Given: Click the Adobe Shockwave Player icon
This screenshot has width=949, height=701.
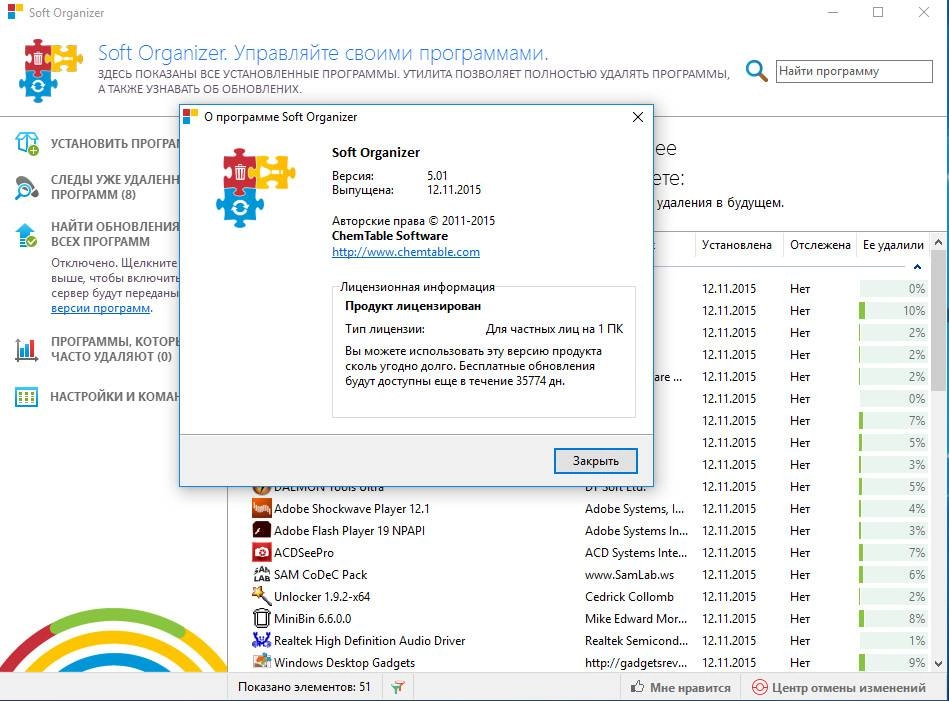Looking at the screenshot, I should tap(261, 508).
